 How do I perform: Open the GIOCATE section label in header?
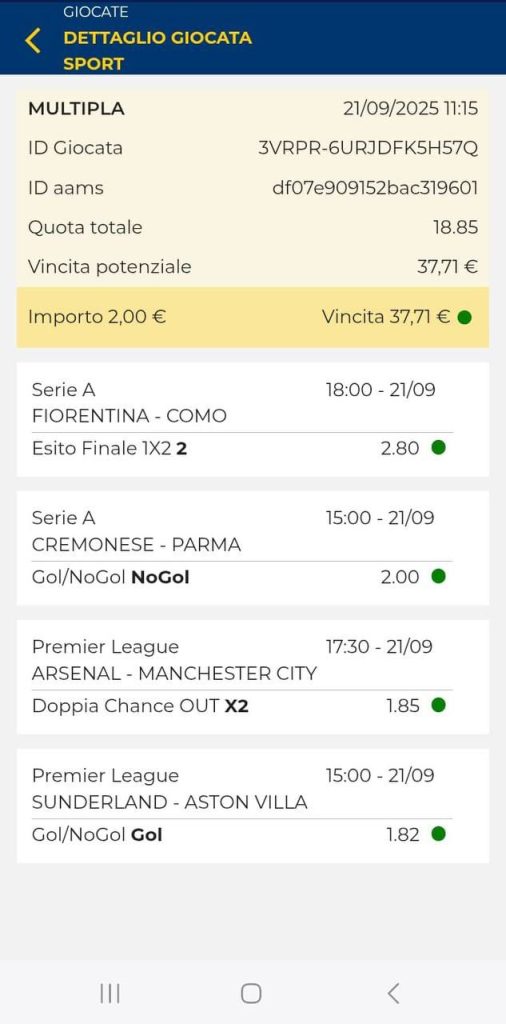click(95, 12)
